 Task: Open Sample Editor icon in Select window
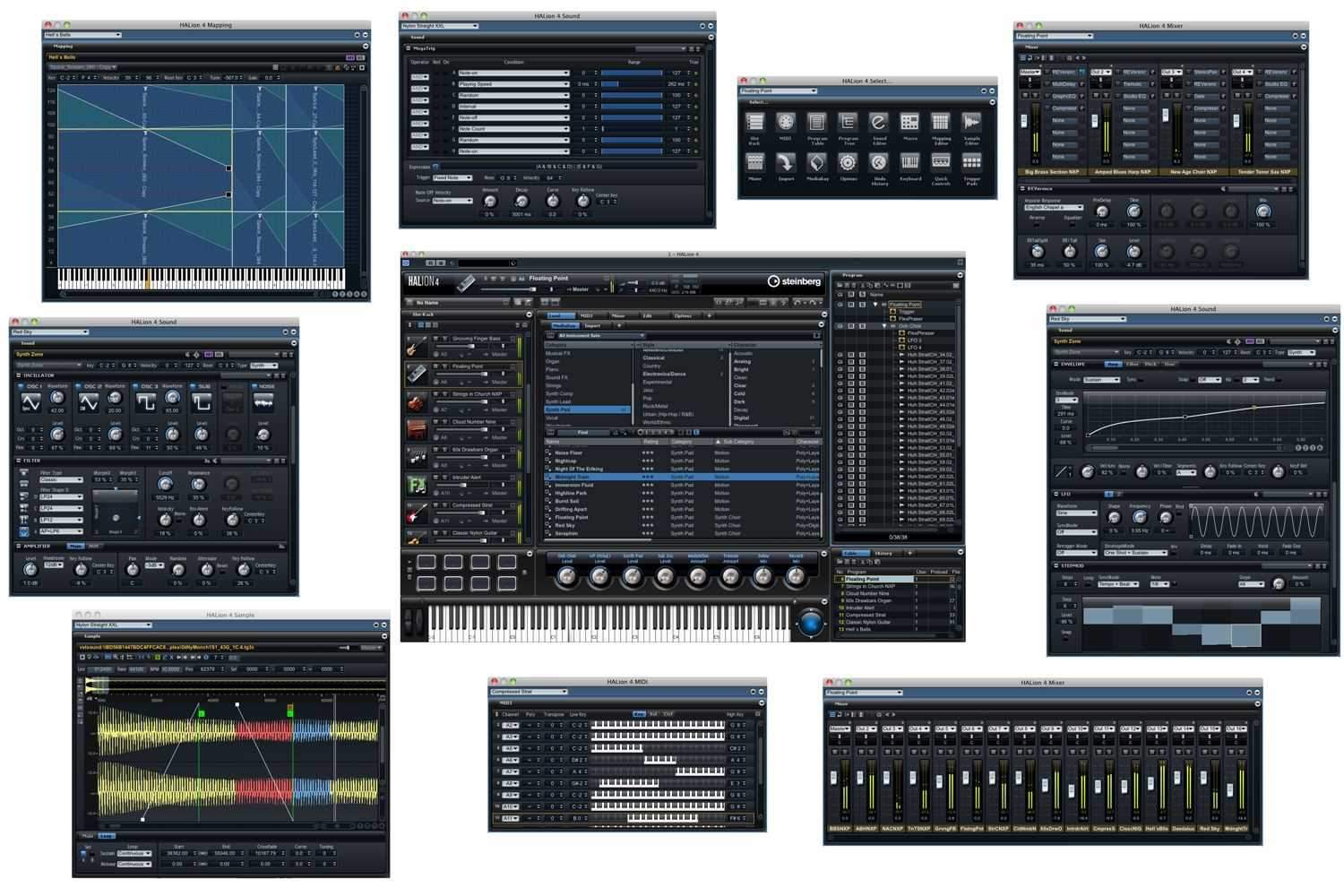971,122
